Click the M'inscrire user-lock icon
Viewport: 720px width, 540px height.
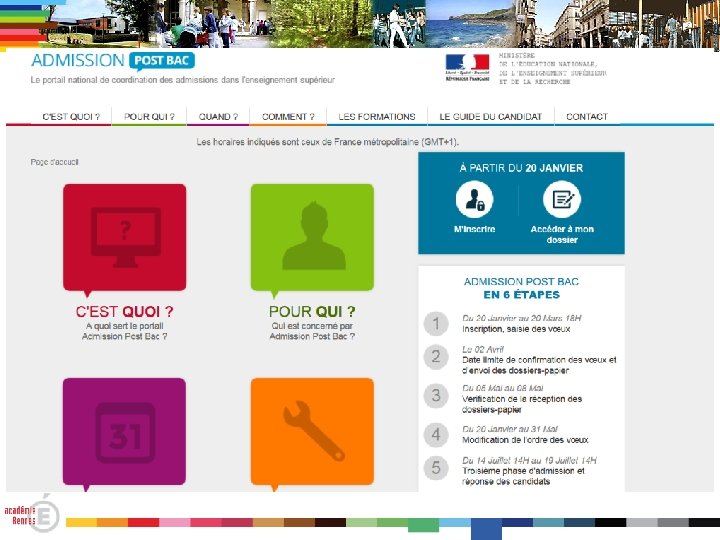coord(474,199)
